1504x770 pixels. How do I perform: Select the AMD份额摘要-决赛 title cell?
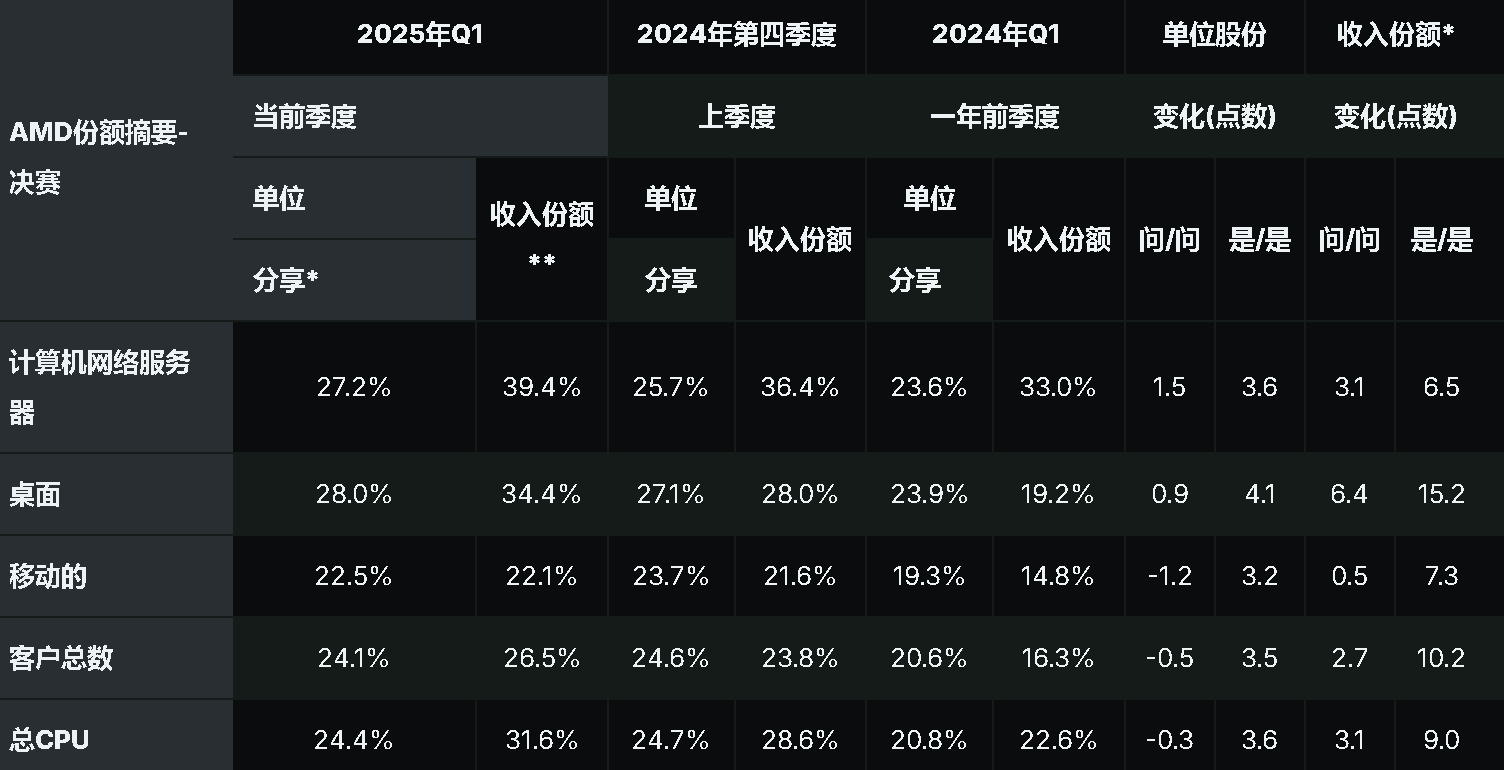[x=116, y=159]
